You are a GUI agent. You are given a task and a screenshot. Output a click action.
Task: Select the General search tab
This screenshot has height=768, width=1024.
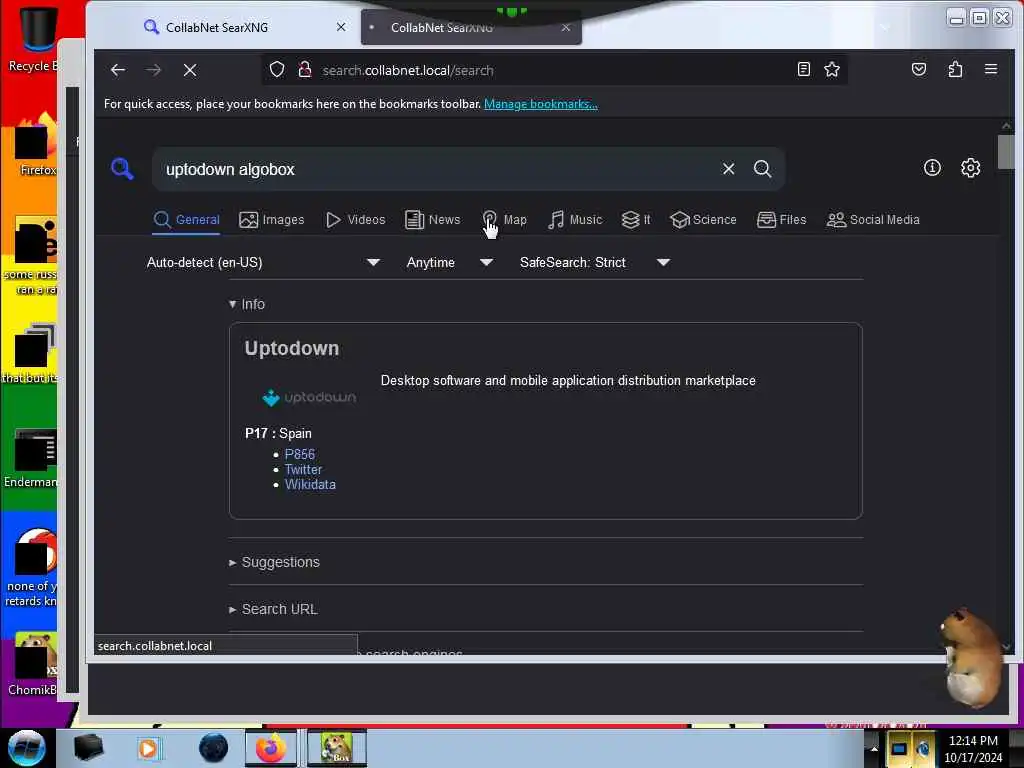(186, 219)
